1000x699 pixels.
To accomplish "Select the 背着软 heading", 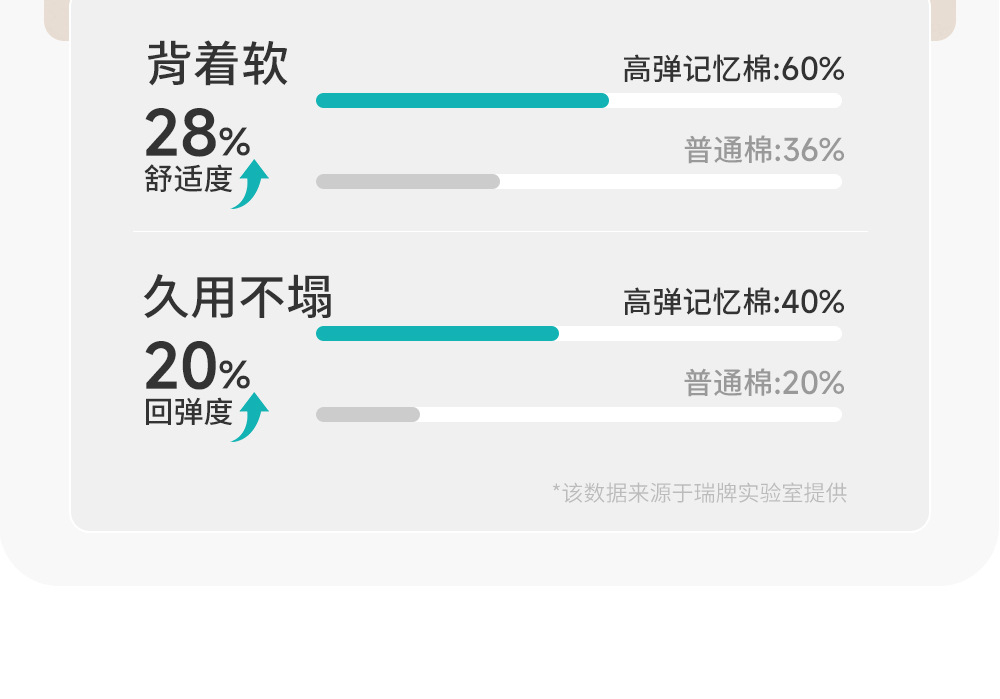I will [x=217, y=65].
